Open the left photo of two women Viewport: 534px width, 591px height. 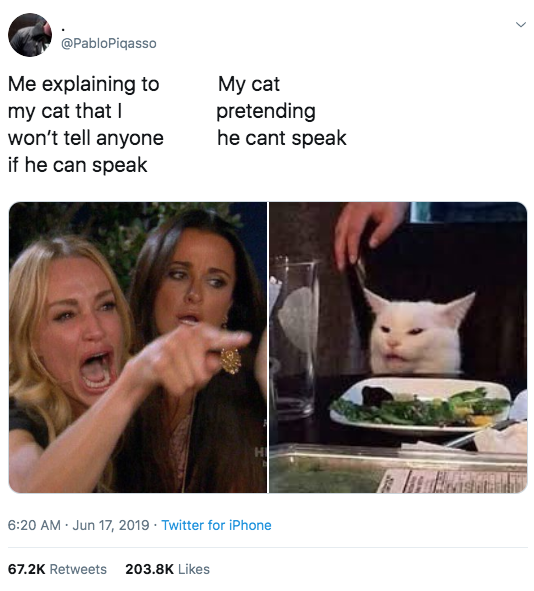pyautogui.click(x=138, y=347)
